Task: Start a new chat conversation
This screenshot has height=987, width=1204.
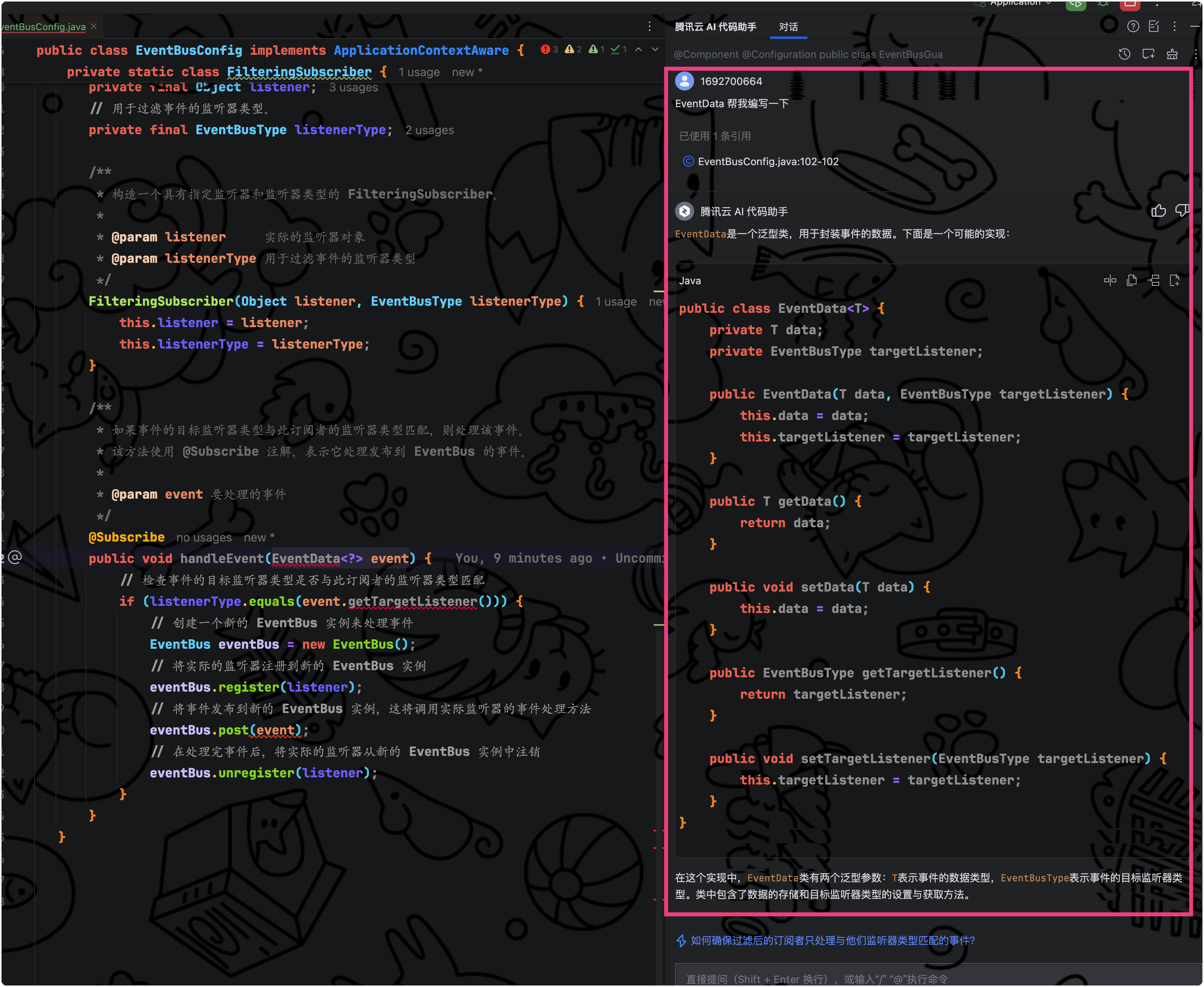Action: (x=1148, y=54)
